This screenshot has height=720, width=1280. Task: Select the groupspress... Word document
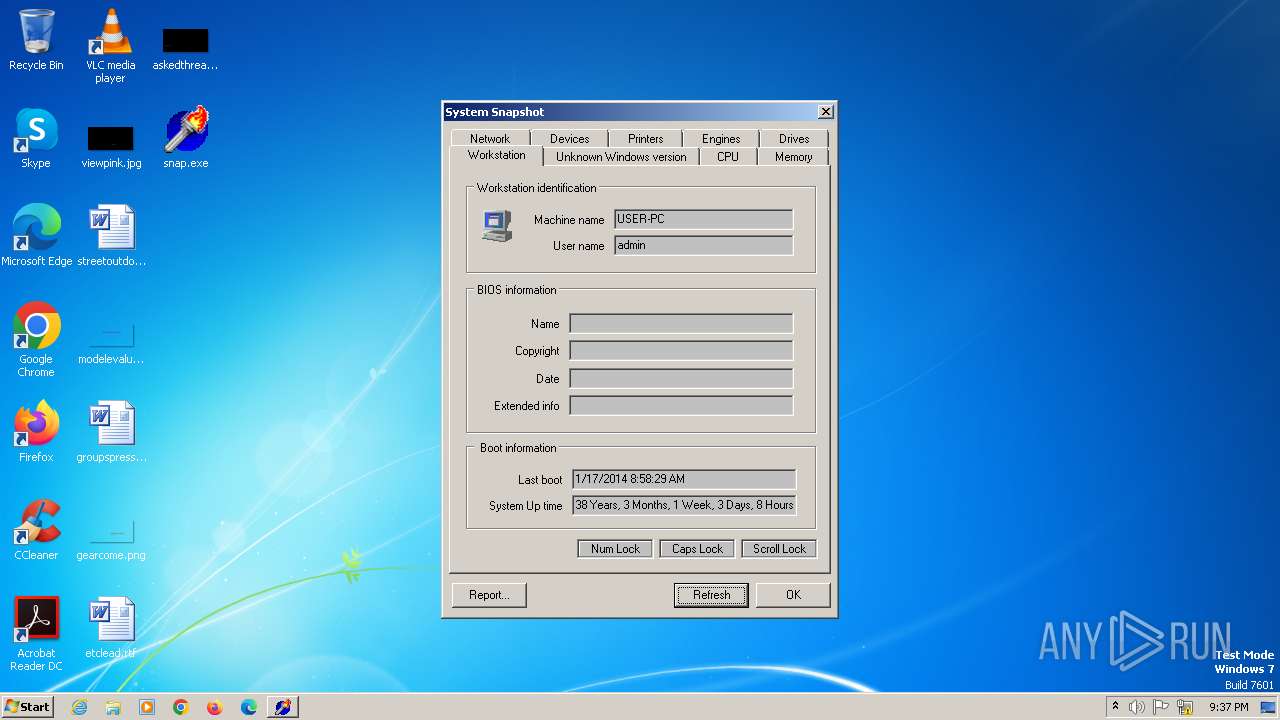[x=111, y=432]
